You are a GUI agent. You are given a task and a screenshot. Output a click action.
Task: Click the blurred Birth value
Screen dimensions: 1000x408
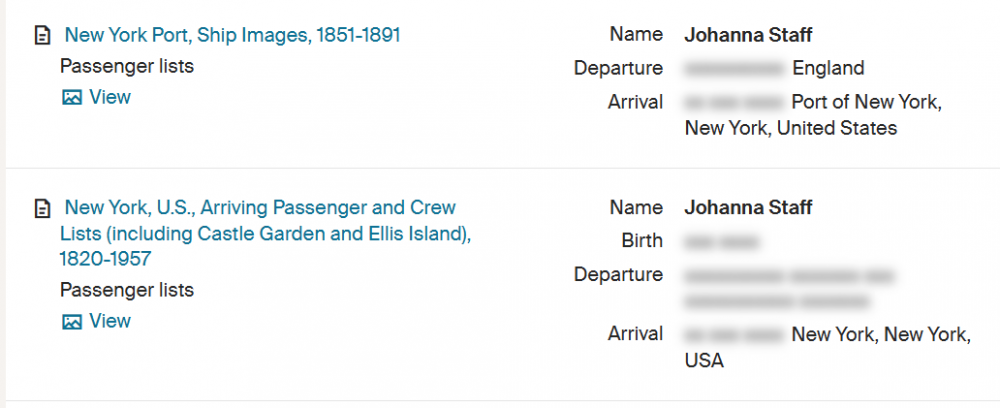click(722, 241)
